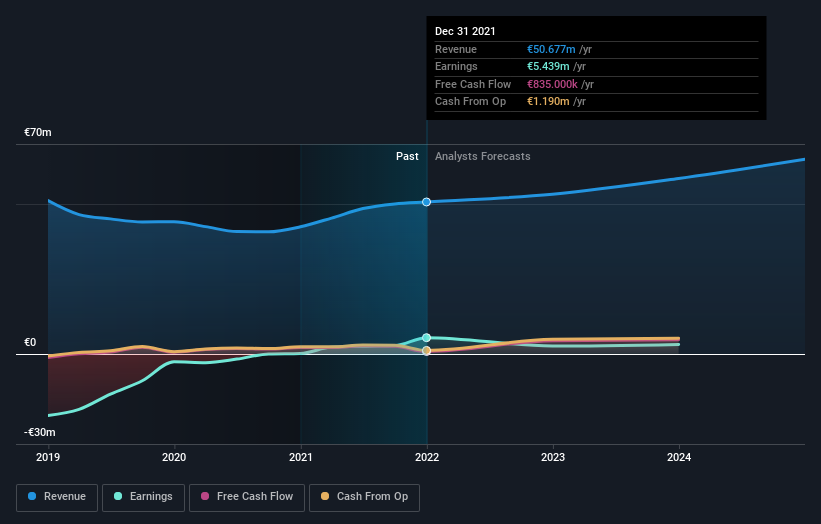The image size is (821, 524).
Task: Click the 2022 x-axis label
Action: point(427,457)
